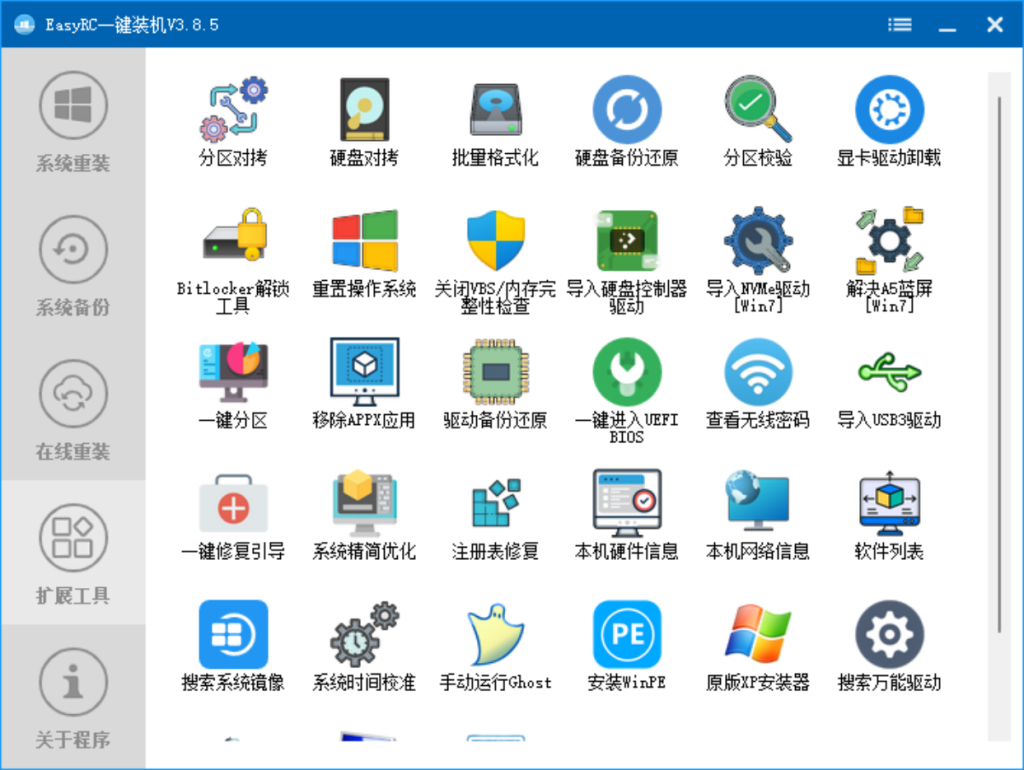The width and height of the screenshot is (1024, 770).
Task: Open 查看无线密码 WiFi password viewer
Action: 758,384
